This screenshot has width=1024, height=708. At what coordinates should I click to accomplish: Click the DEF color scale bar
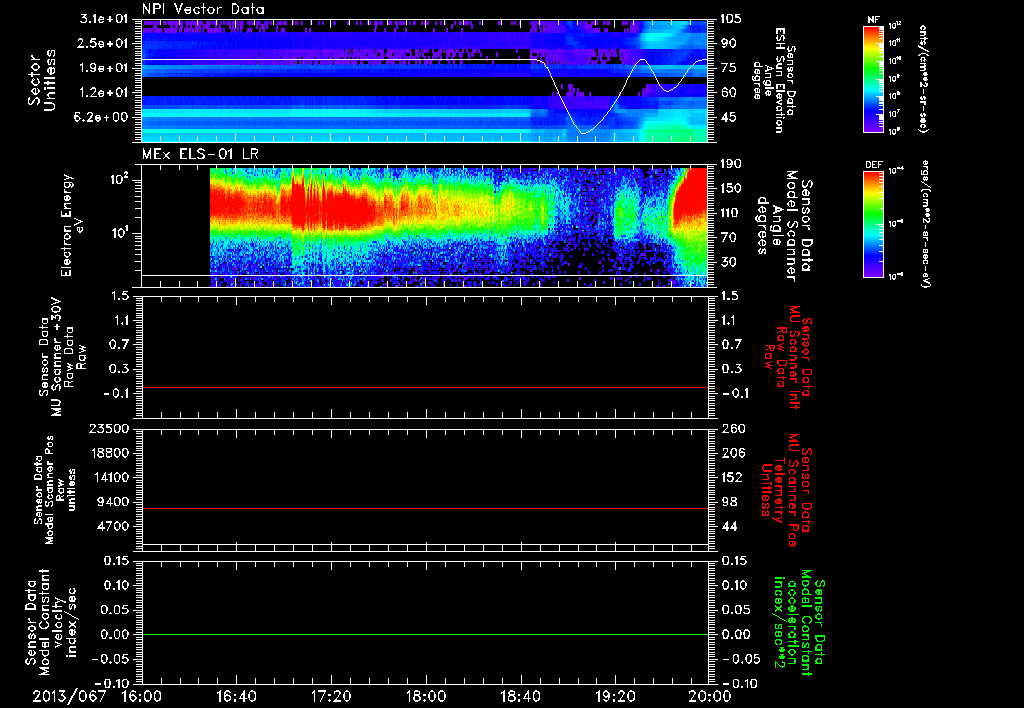pyautogui.click(x=874, y=223)
